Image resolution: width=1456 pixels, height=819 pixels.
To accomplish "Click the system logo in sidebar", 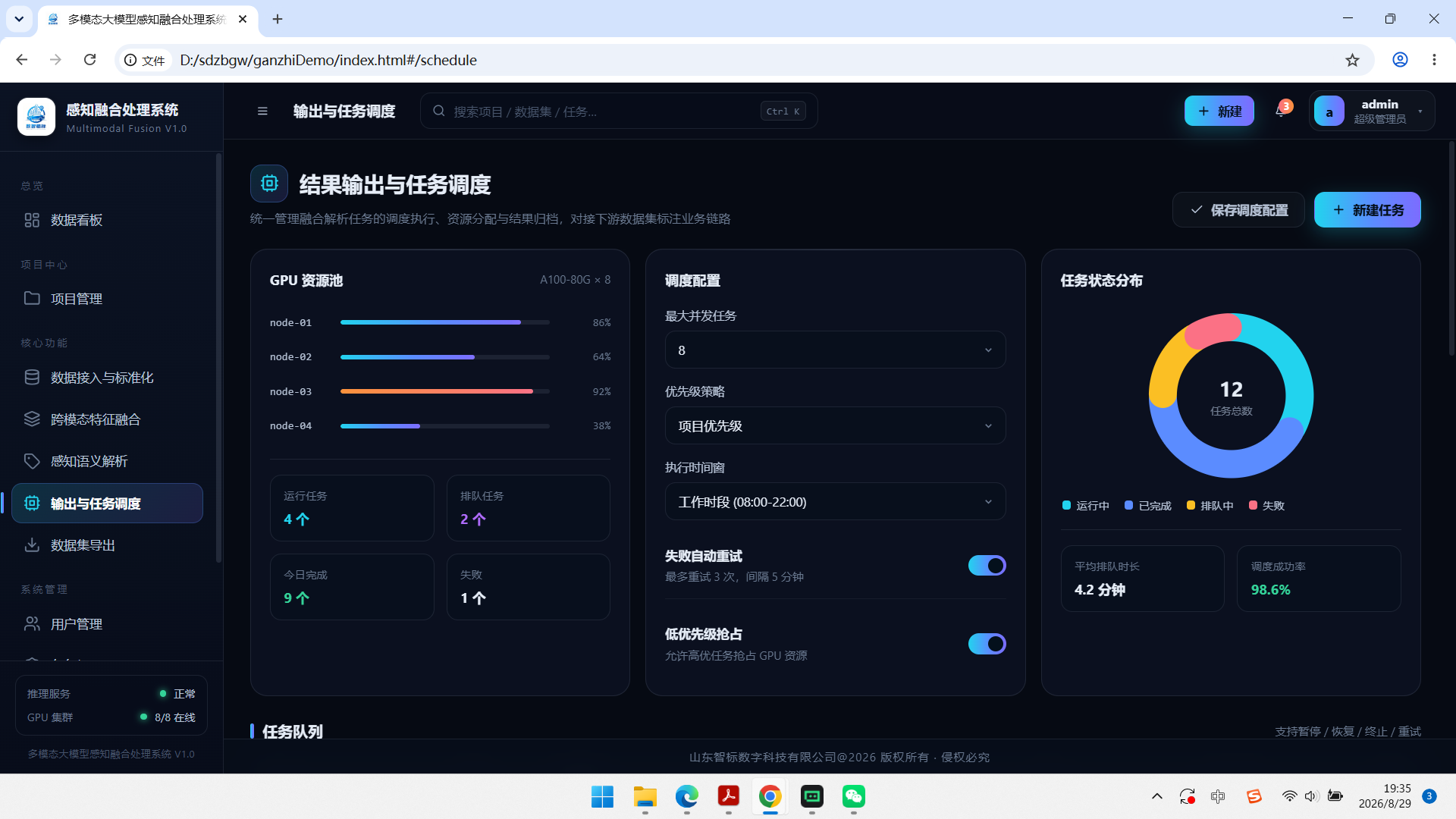I will point(36,117).
